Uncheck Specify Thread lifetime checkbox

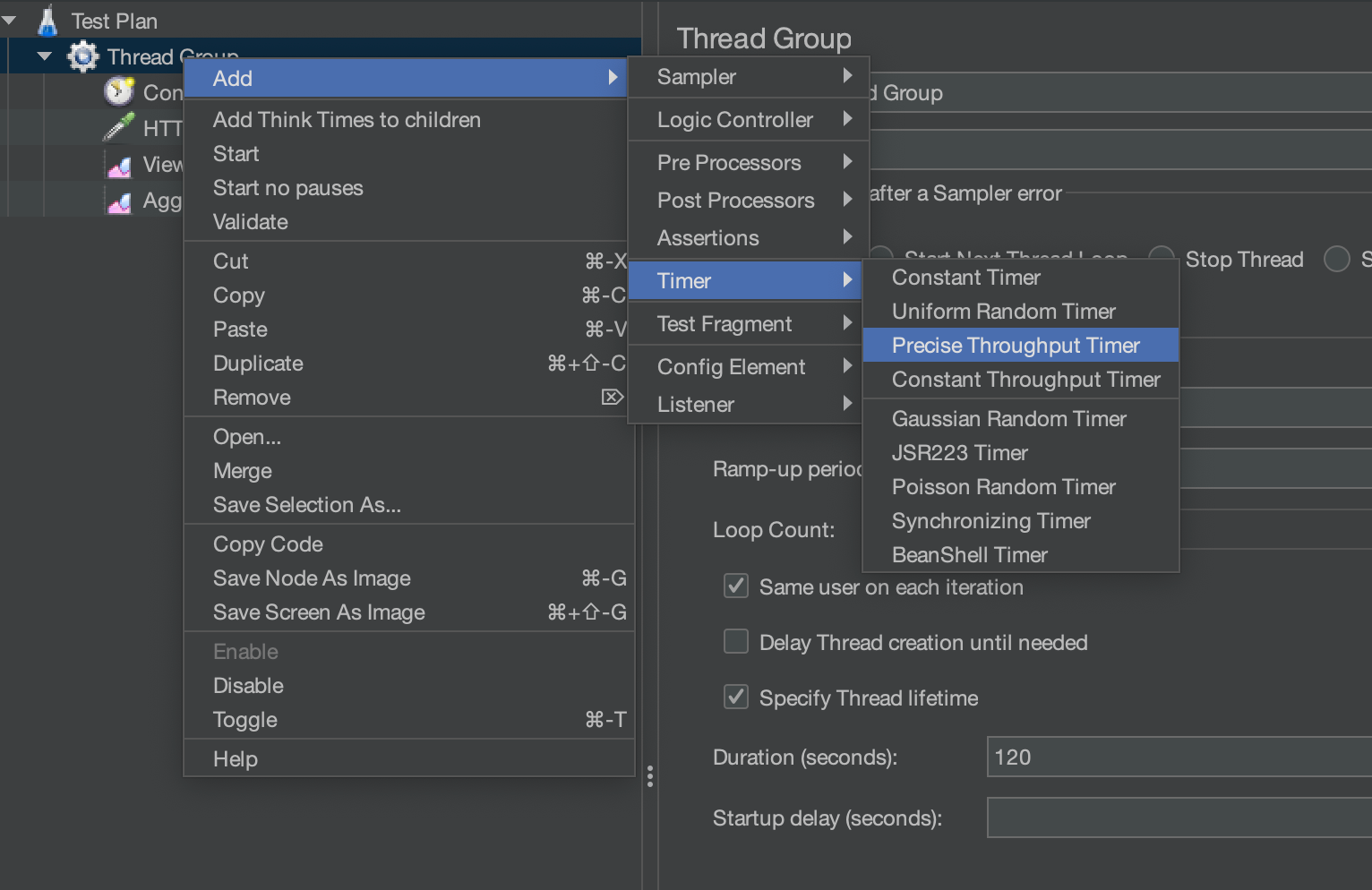736,697
